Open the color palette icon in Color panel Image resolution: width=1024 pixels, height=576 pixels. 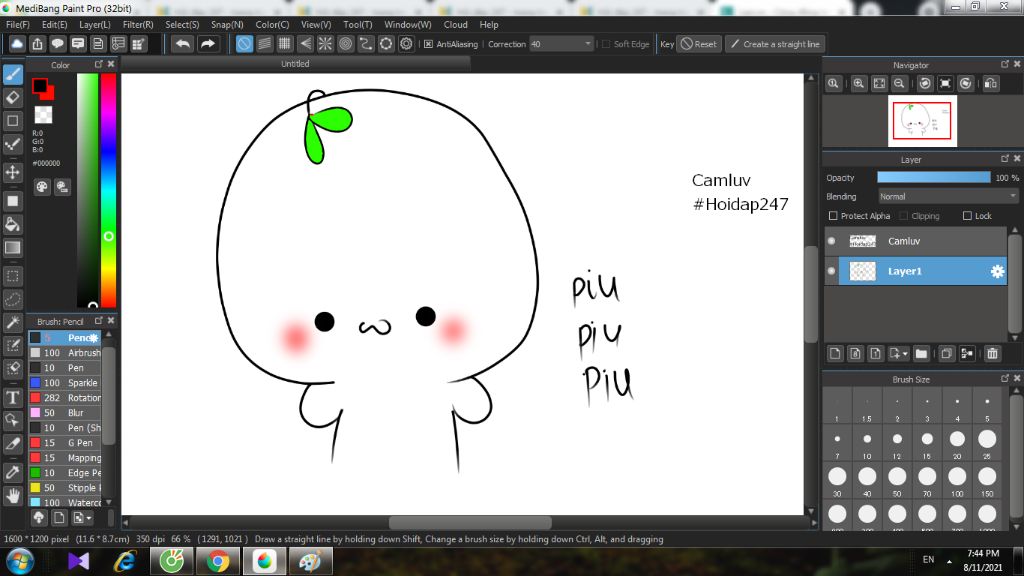coord(42,187)
